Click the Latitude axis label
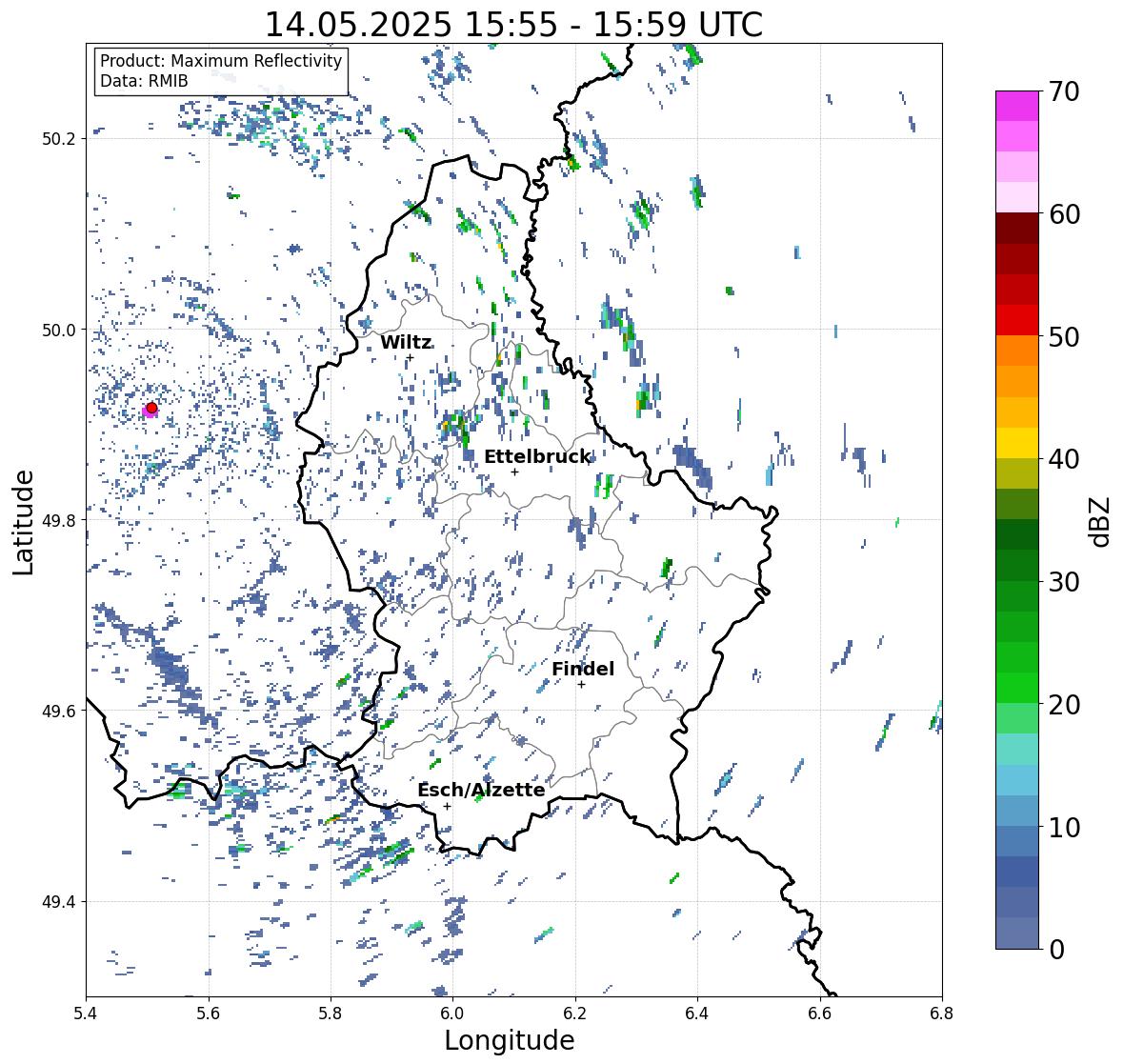This screenshot has height=1064, width=1123. (23, 523)
